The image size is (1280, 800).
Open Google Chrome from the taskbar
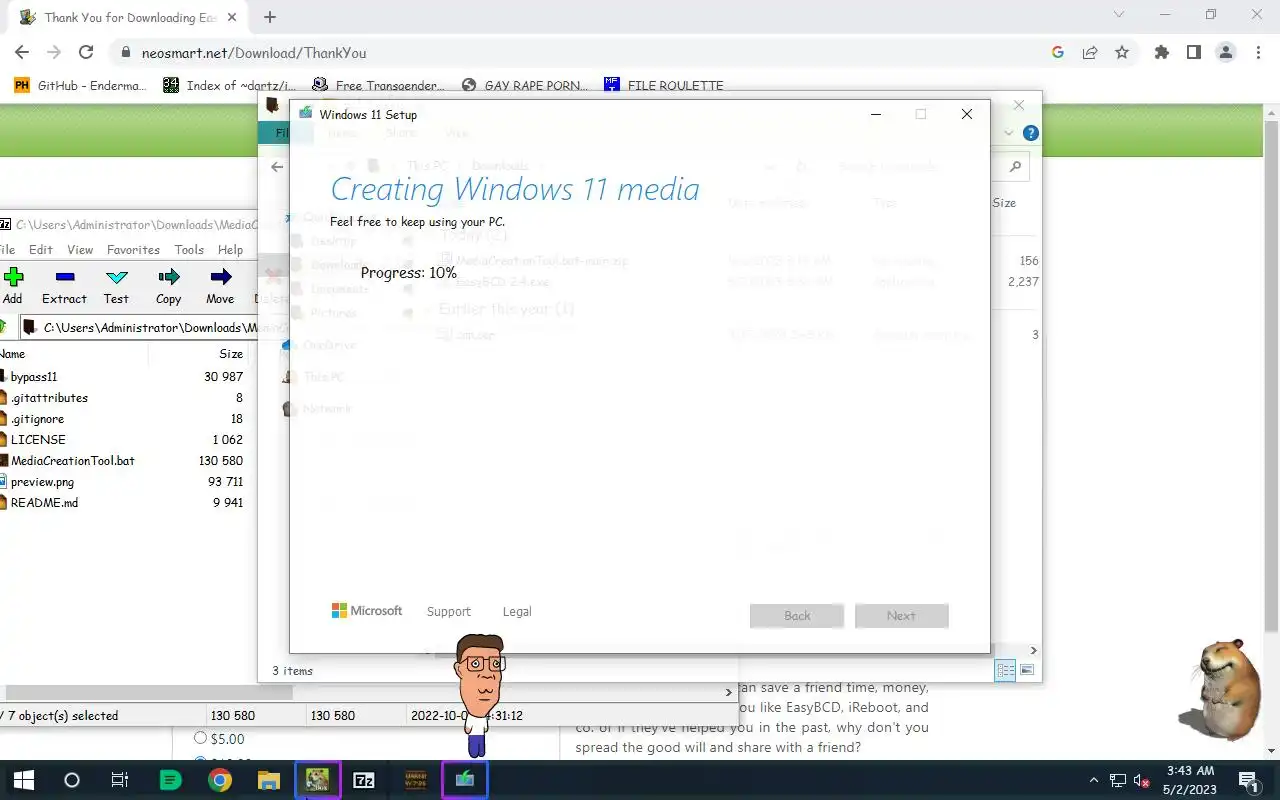(220, 780)
